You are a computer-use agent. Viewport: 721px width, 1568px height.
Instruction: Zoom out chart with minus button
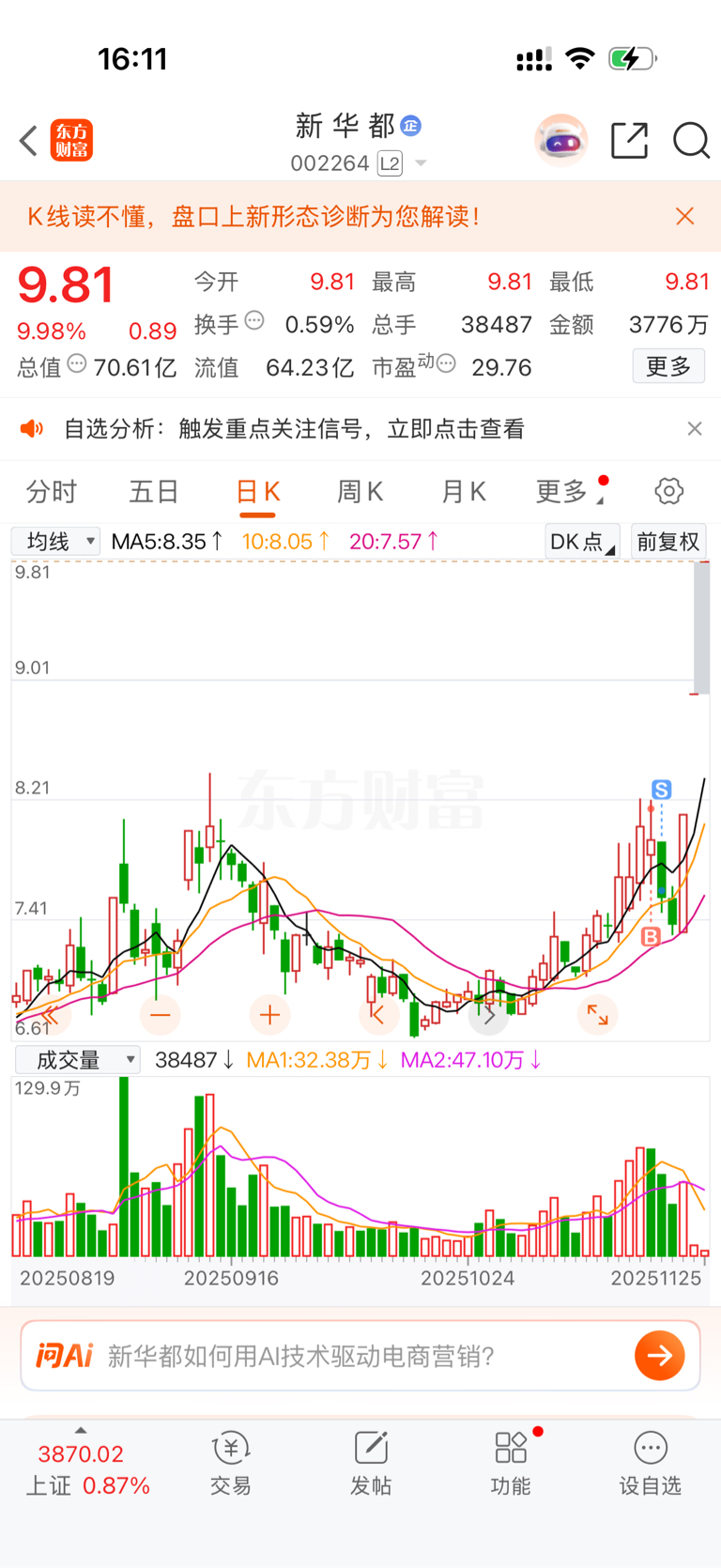pyautogui.click(x=161, y=1015)
